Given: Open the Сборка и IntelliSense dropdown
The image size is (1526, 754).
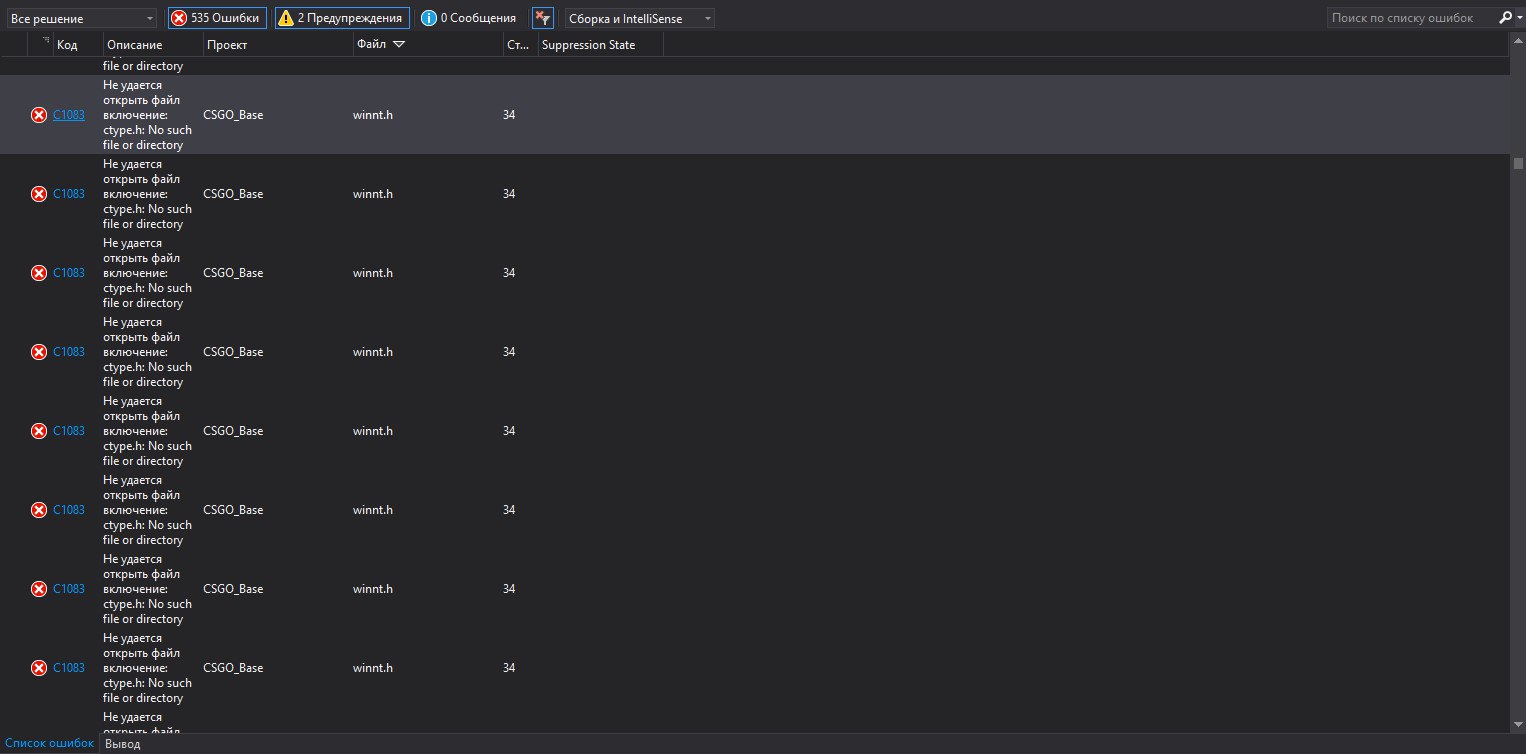Looking at the screenshot, I should click(x=639, y=18).
